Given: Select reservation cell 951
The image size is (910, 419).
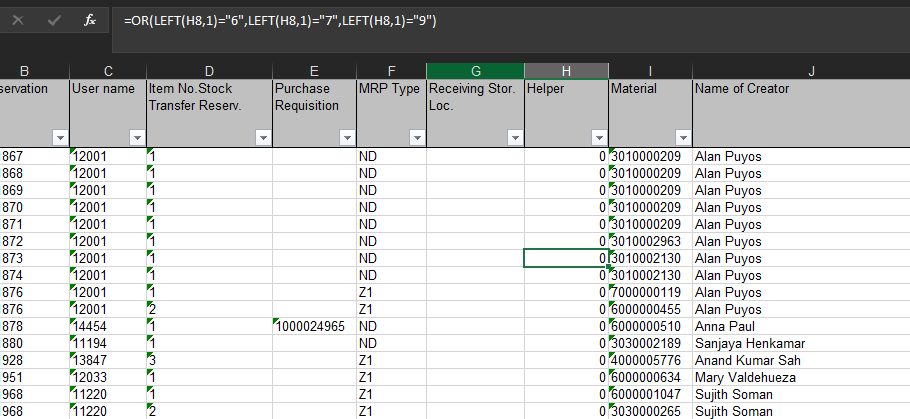Looking at the screenshot, I should [35, 377].
